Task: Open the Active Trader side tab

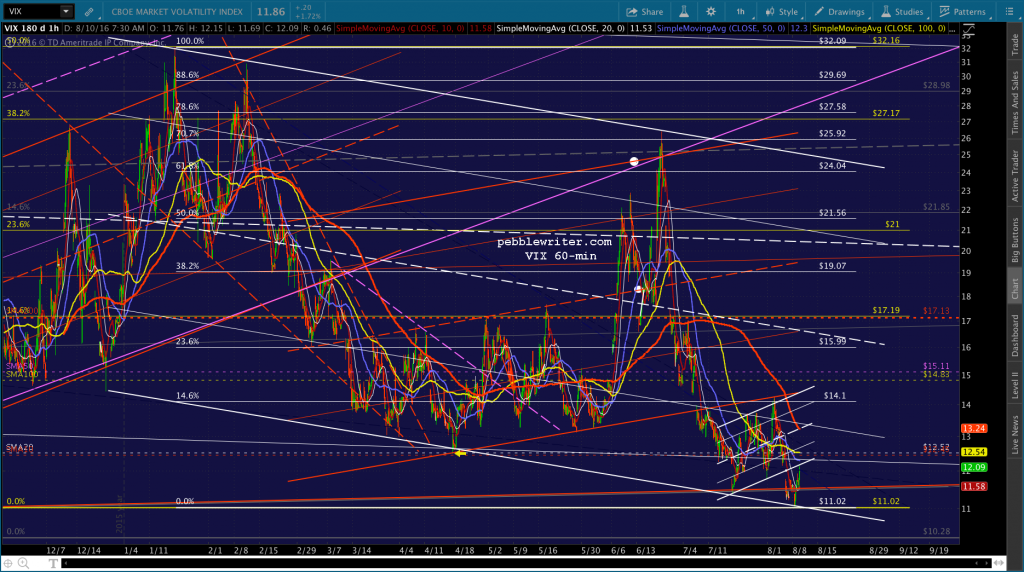Action: pos(1015,176)
